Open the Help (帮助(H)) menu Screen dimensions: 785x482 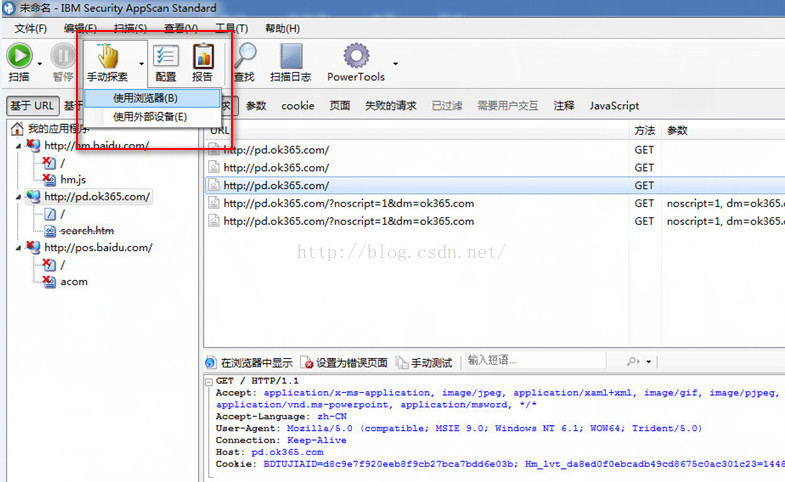coord(282,29)
